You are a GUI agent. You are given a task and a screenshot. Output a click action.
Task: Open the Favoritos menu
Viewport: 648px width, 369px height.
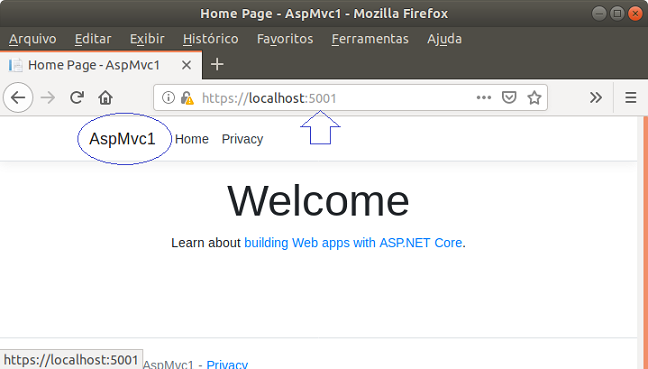tap(285, 39)
